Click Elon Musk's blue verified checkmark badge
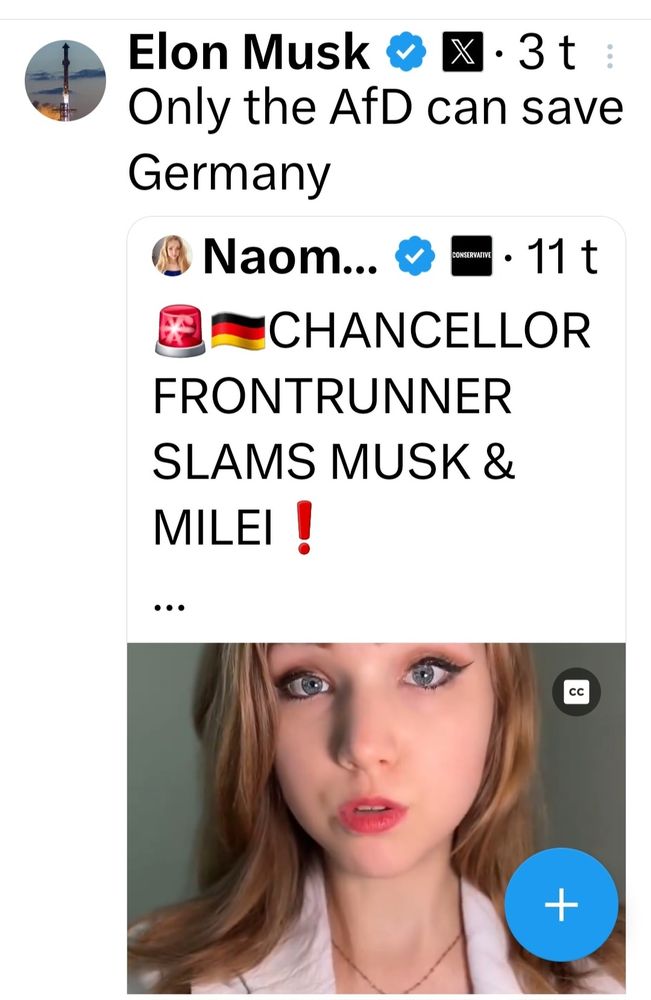651x1000 pixels. 405,52
